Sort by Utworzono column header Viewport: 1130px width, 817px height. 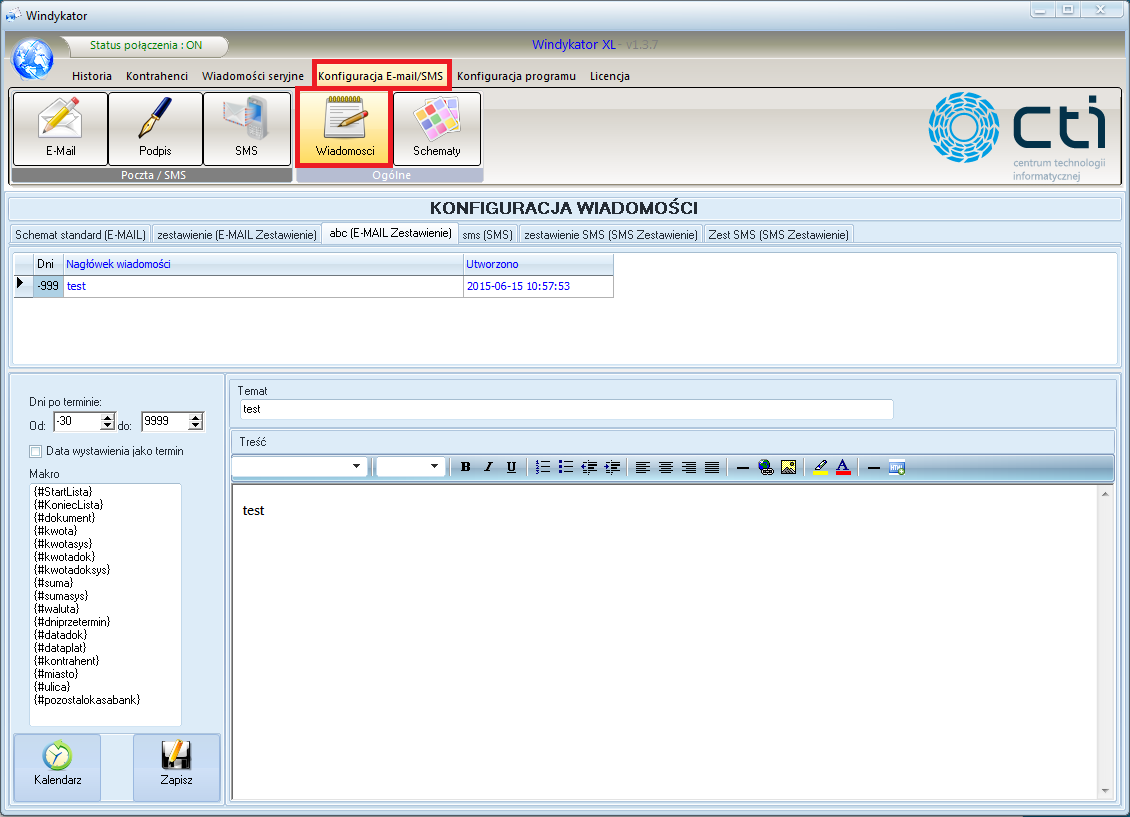click(538, 264)
